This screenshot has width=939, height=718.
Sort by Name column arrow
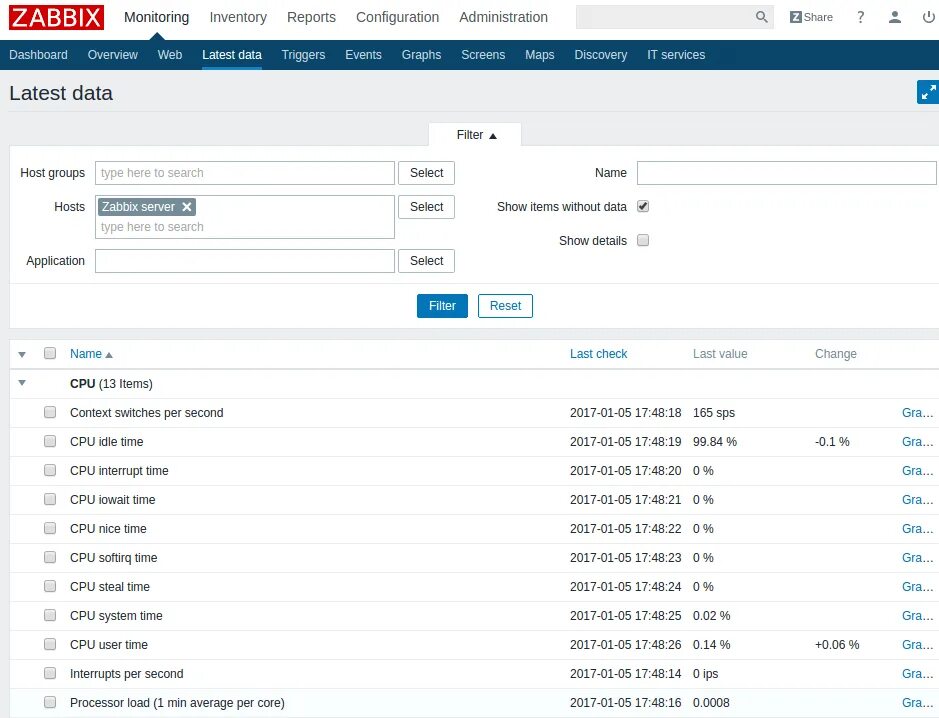click(109, 355)
